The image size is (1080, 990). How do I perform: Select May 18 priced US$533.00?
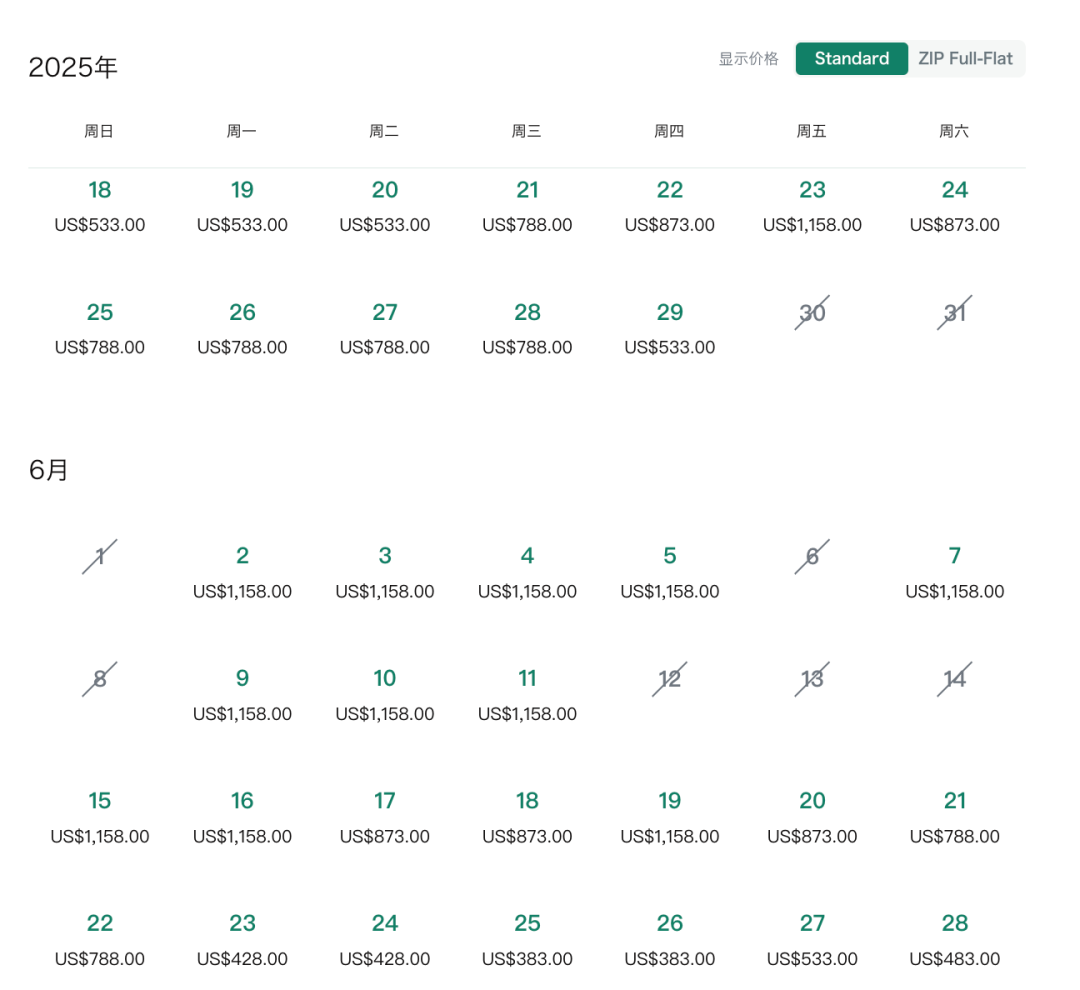(x=100, y=206)
